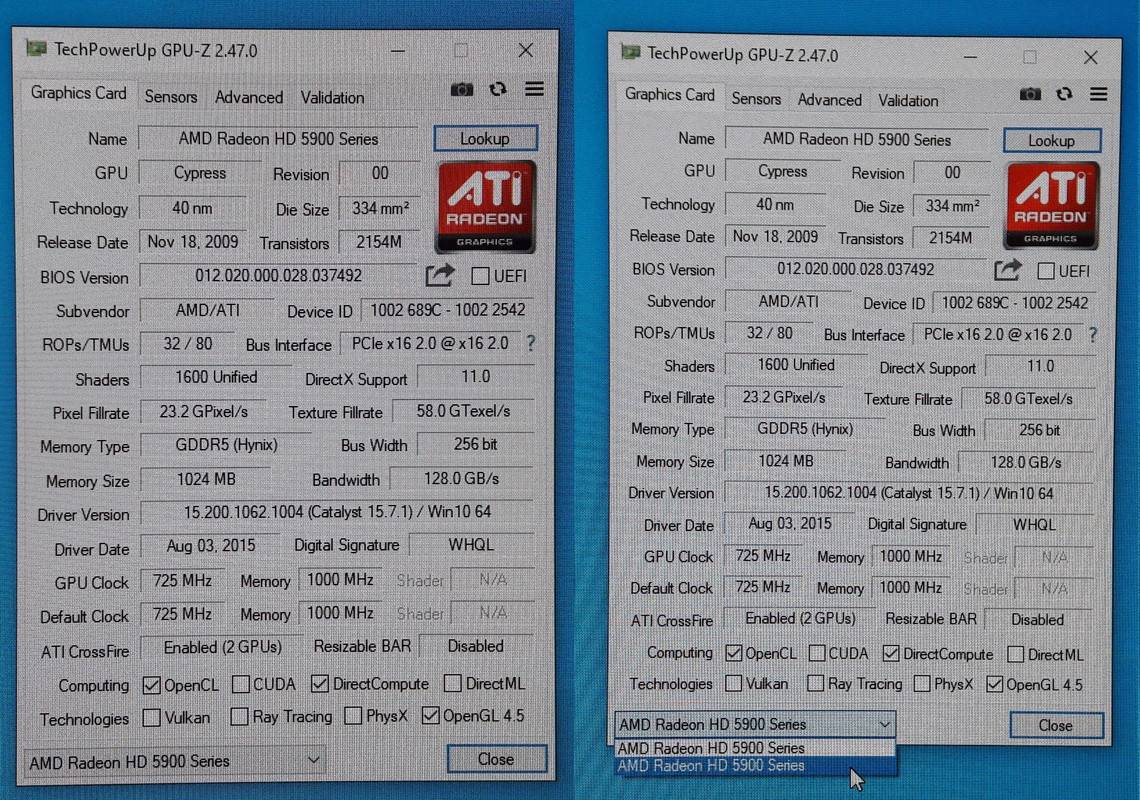Toggle the Ray Tracing checkbox in right window

[x=816, y=684]
